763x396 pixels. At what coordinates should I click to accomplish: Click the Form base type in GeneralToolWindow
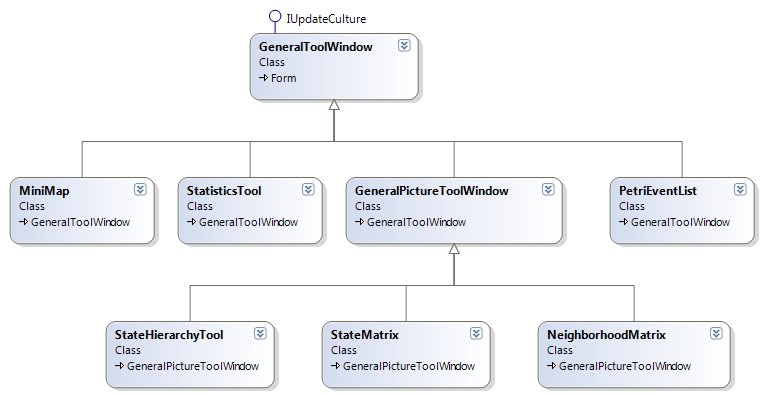pyautogui.click(x=284, y=78)
